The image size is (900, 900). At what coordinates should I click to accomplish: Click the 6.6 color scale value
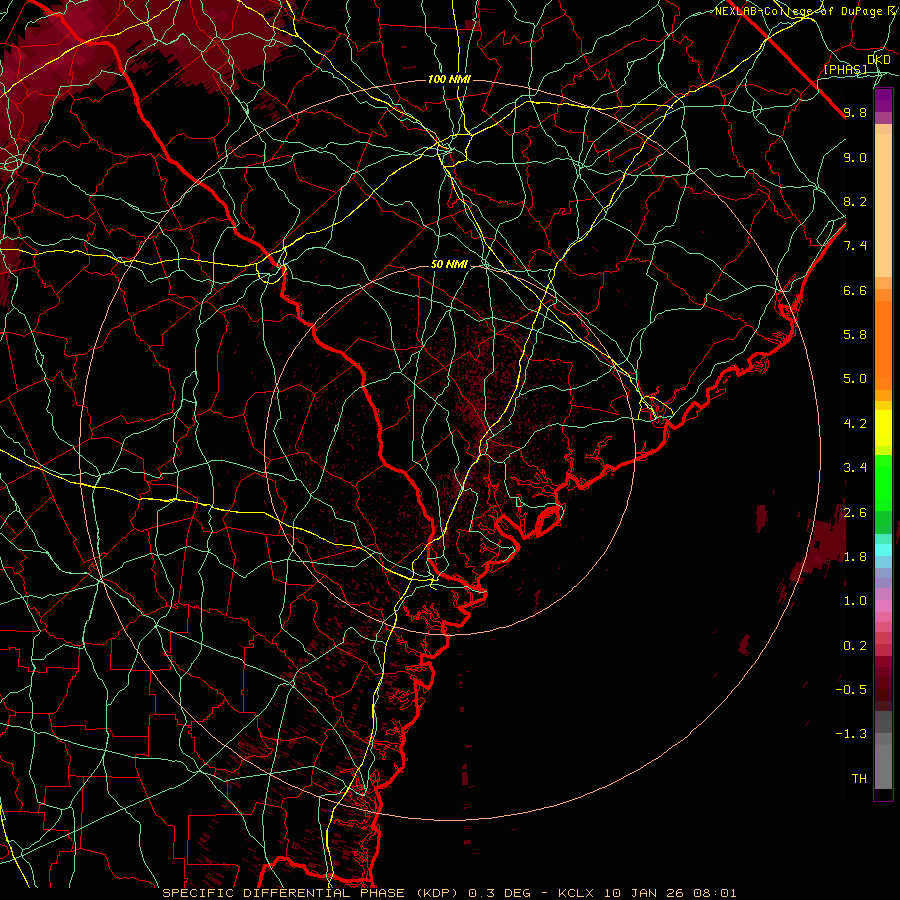click(x=855, y=290)
